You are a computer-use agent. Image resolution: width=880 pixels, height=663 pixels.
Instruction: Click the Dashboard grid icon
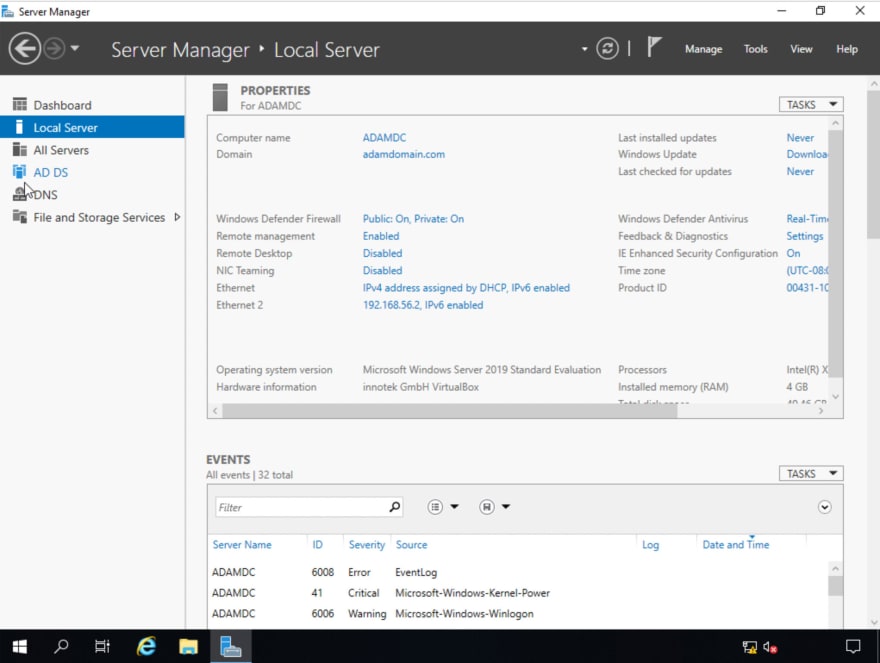[20, 104]
